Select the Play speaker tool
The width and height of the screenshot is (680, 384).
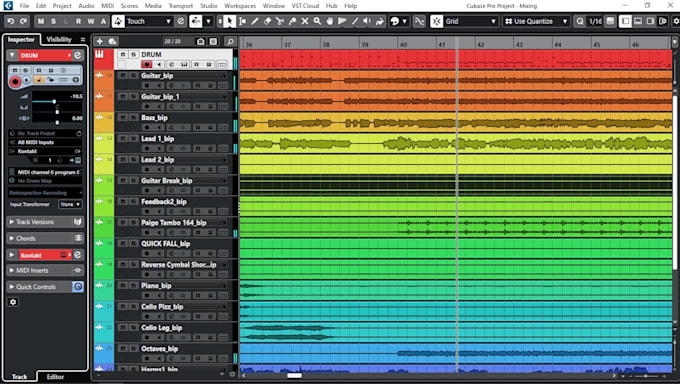pyautogui.click(x=367, y=21)
